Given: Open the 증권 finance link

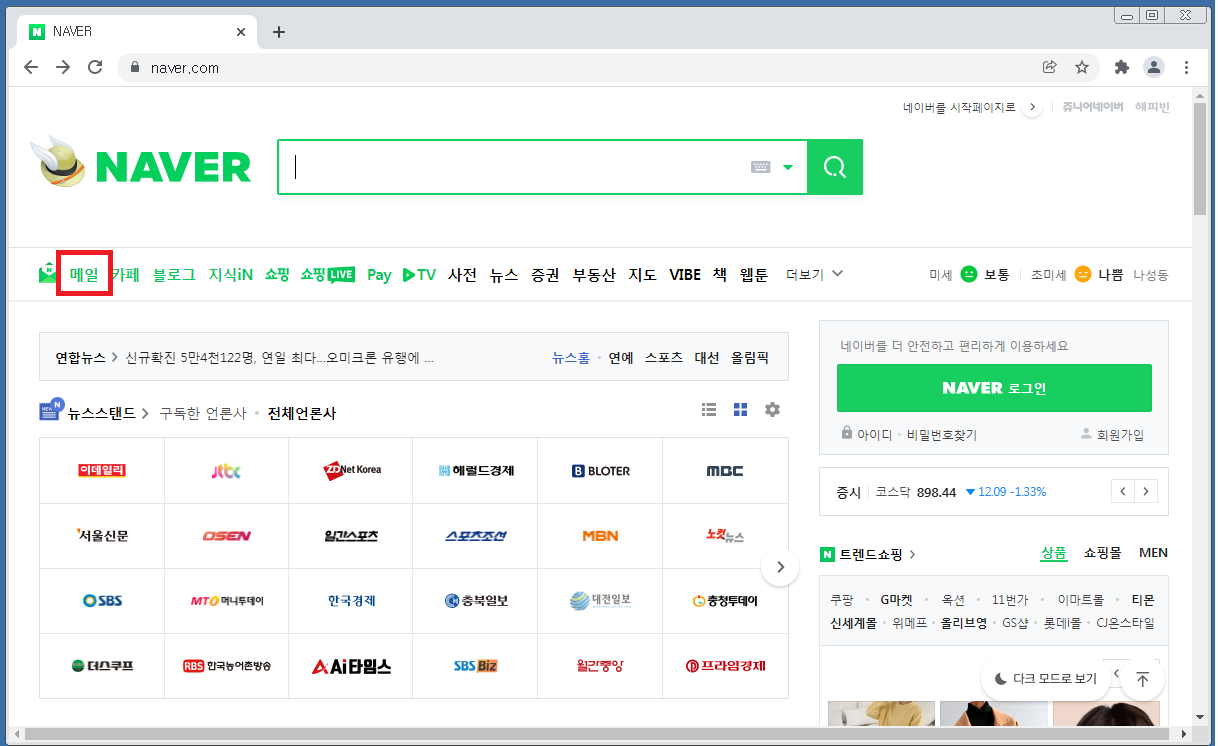Looking at the screenshot, I should (x=545, y=274).
